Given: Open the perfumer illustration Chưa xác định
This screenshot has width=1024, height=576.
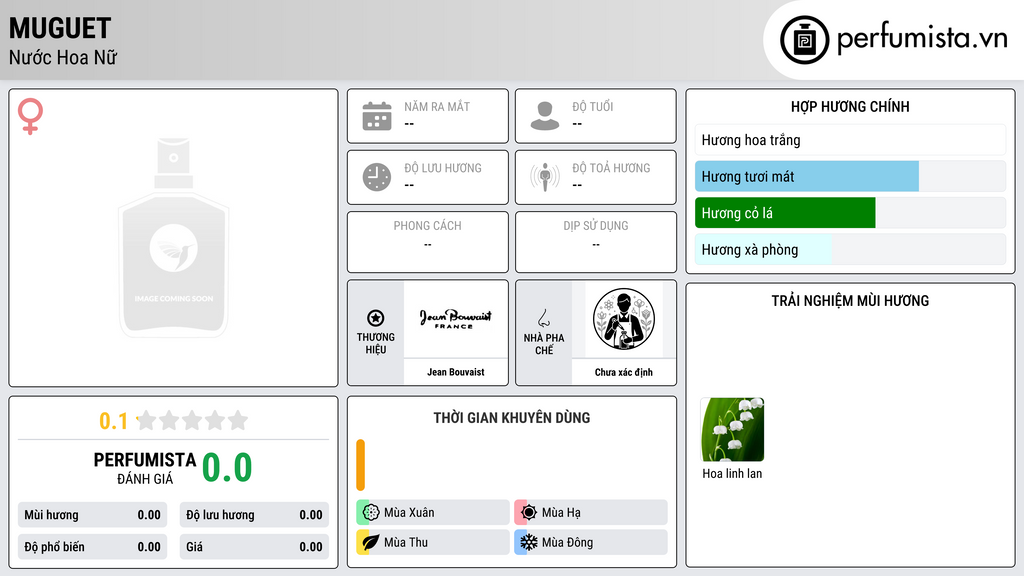Looking at the screenshot, I should (624, 319).
